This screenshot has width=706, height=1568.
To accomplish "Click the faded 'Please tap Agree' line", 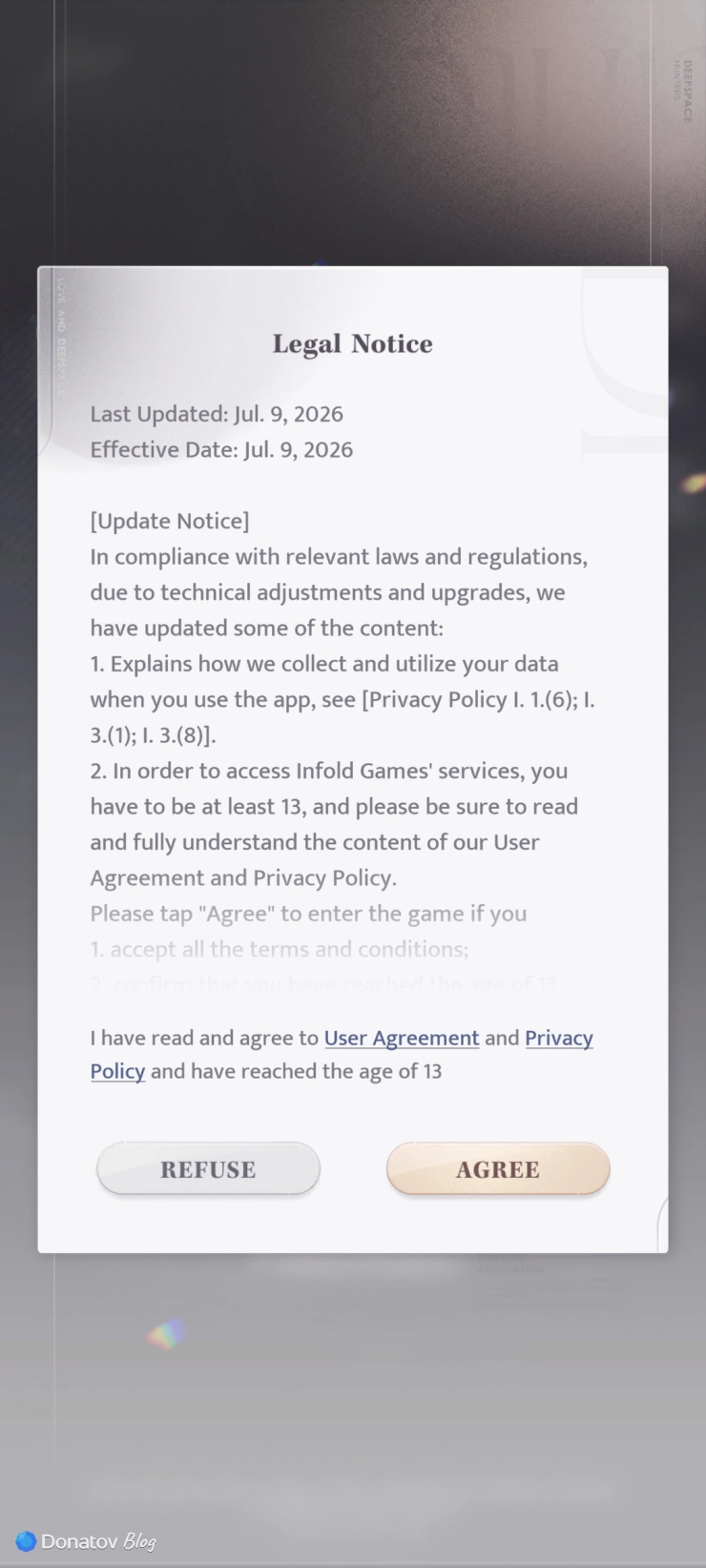I will tap(308, 914).
